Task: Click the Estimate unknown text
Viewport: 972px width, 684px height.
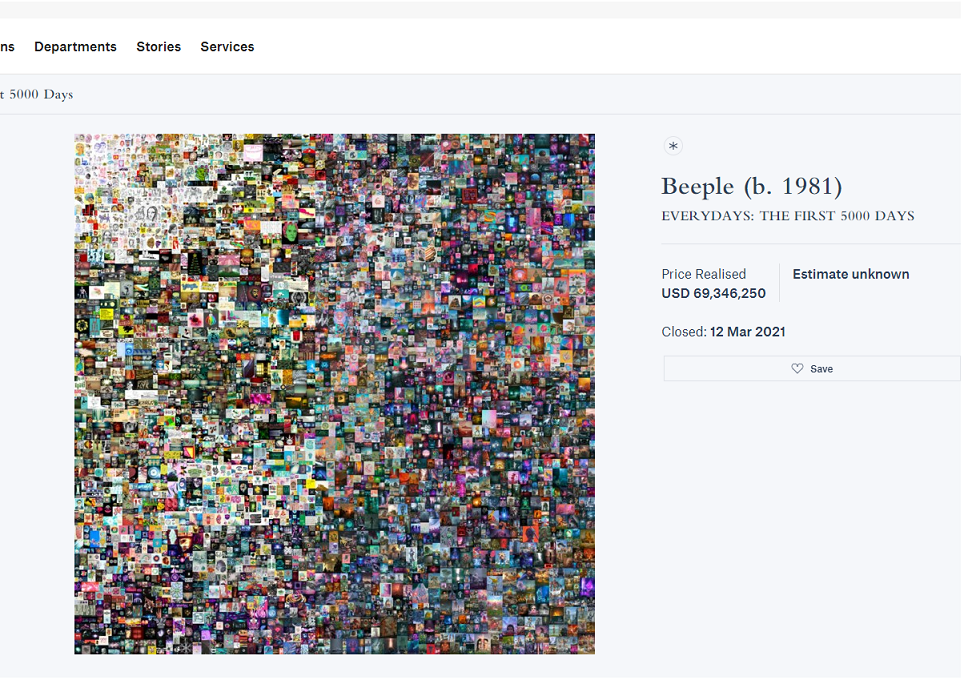Action: click(x=850, y=274)
